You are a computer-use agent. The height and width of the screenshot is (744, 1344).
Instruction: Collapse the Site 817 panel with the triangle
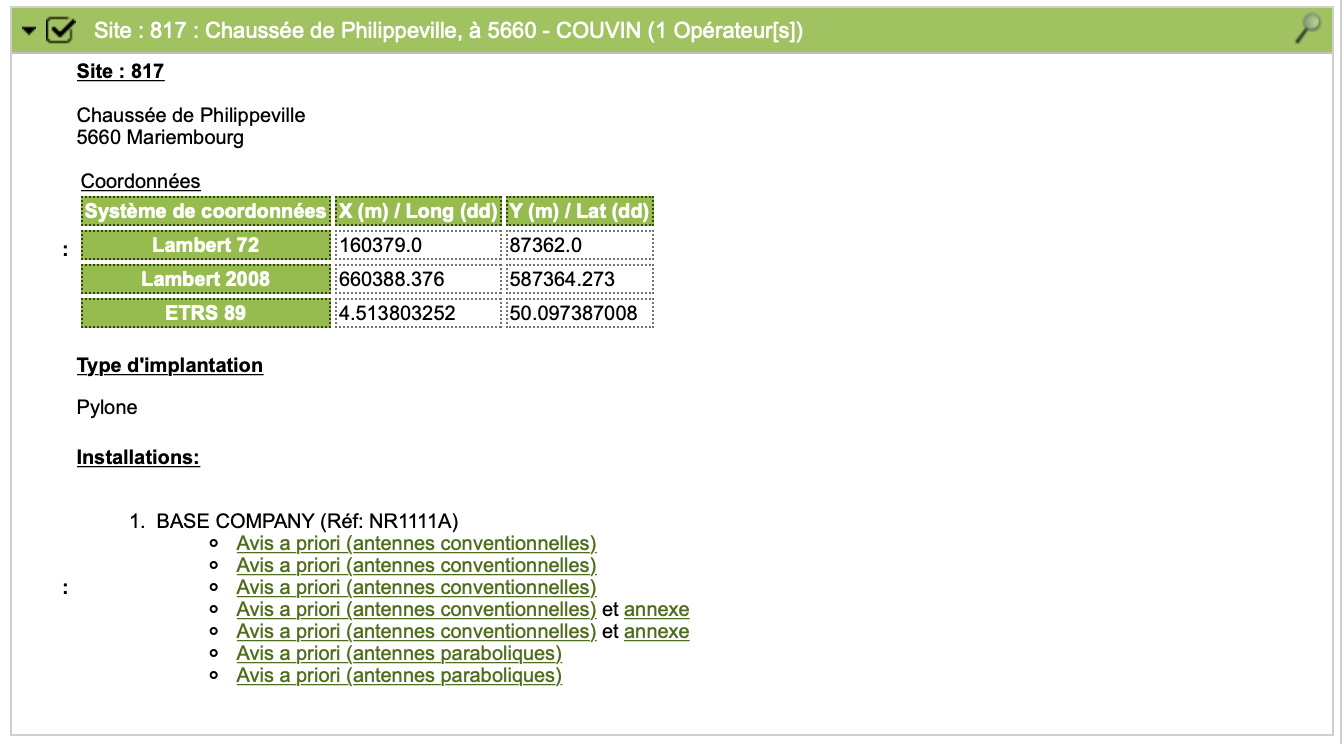click(x=29, y=32)
